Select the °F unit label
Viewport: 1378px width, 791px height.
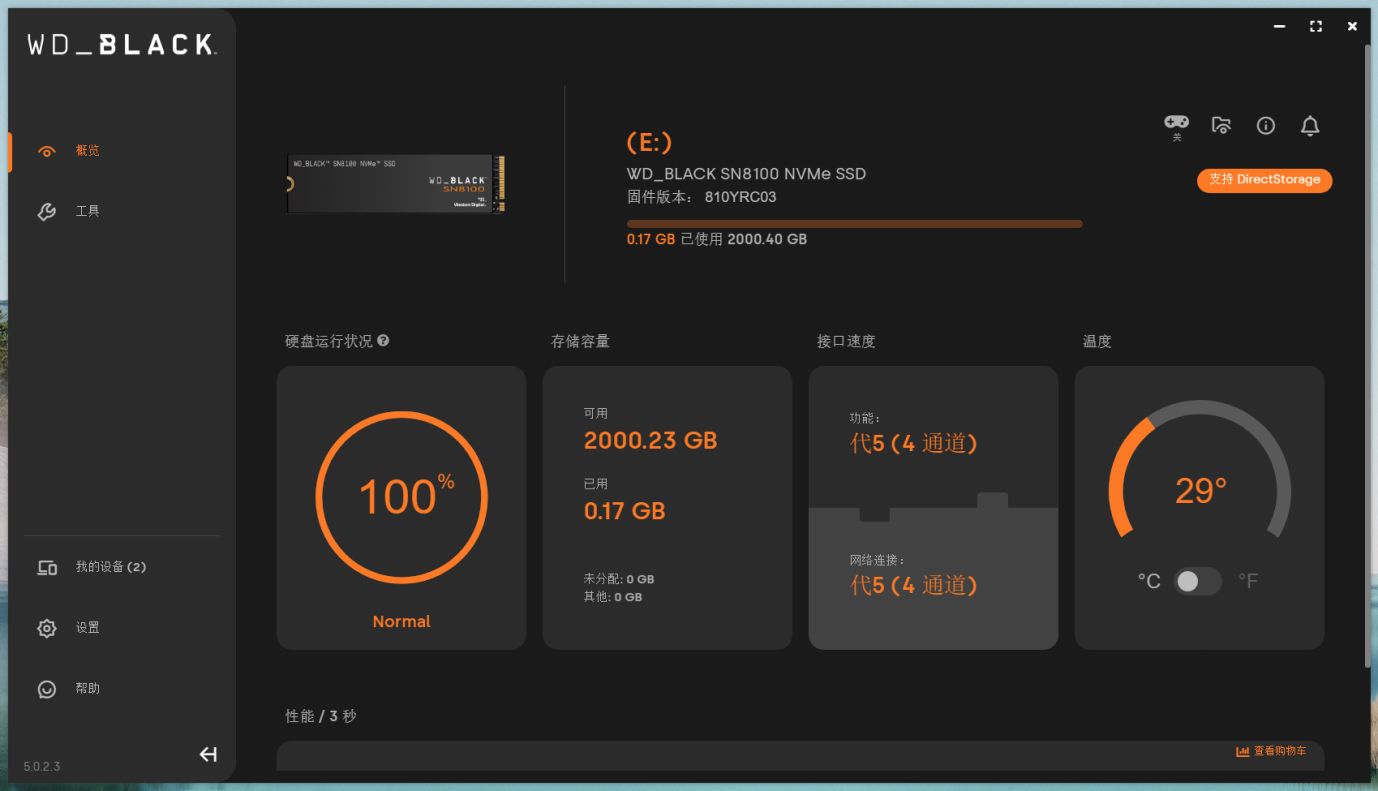1248,581
